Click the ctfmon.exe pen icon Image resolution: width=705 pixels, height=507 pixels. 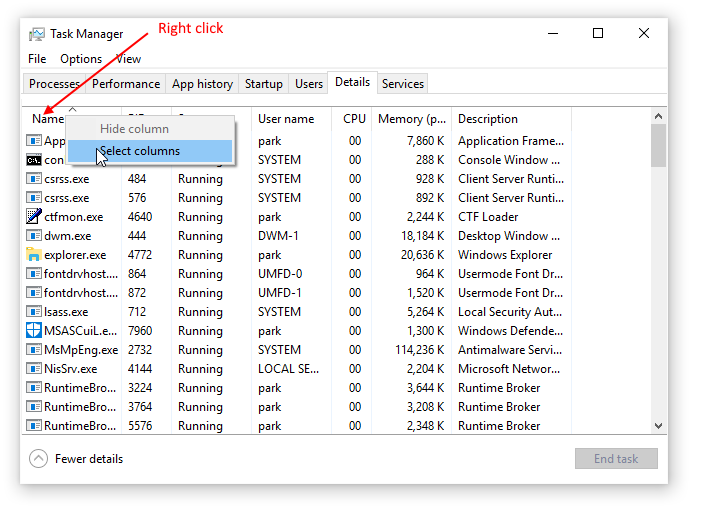[34, 217]
